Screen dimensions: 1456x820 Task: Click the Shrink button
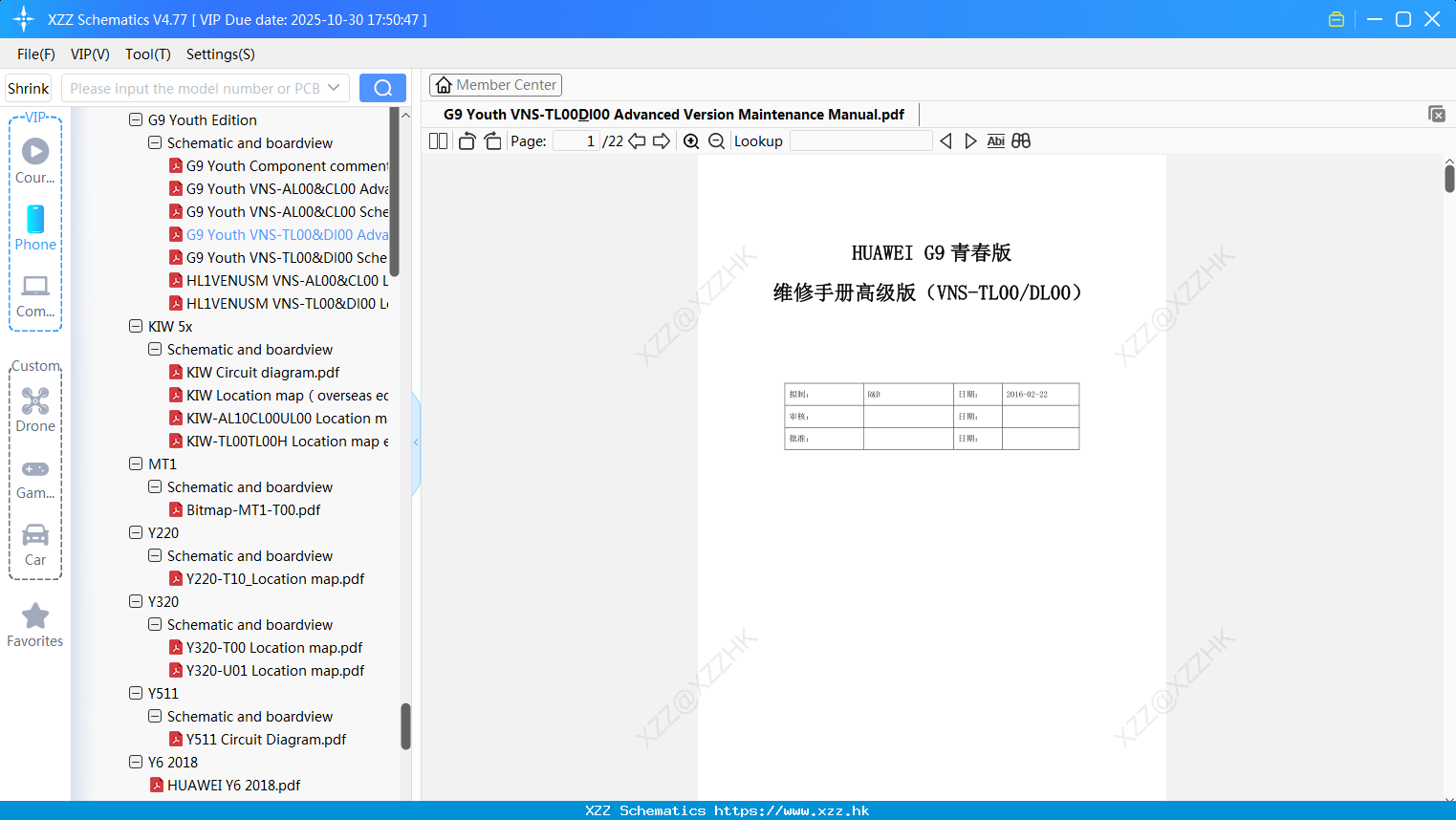[x=29, y=88]
